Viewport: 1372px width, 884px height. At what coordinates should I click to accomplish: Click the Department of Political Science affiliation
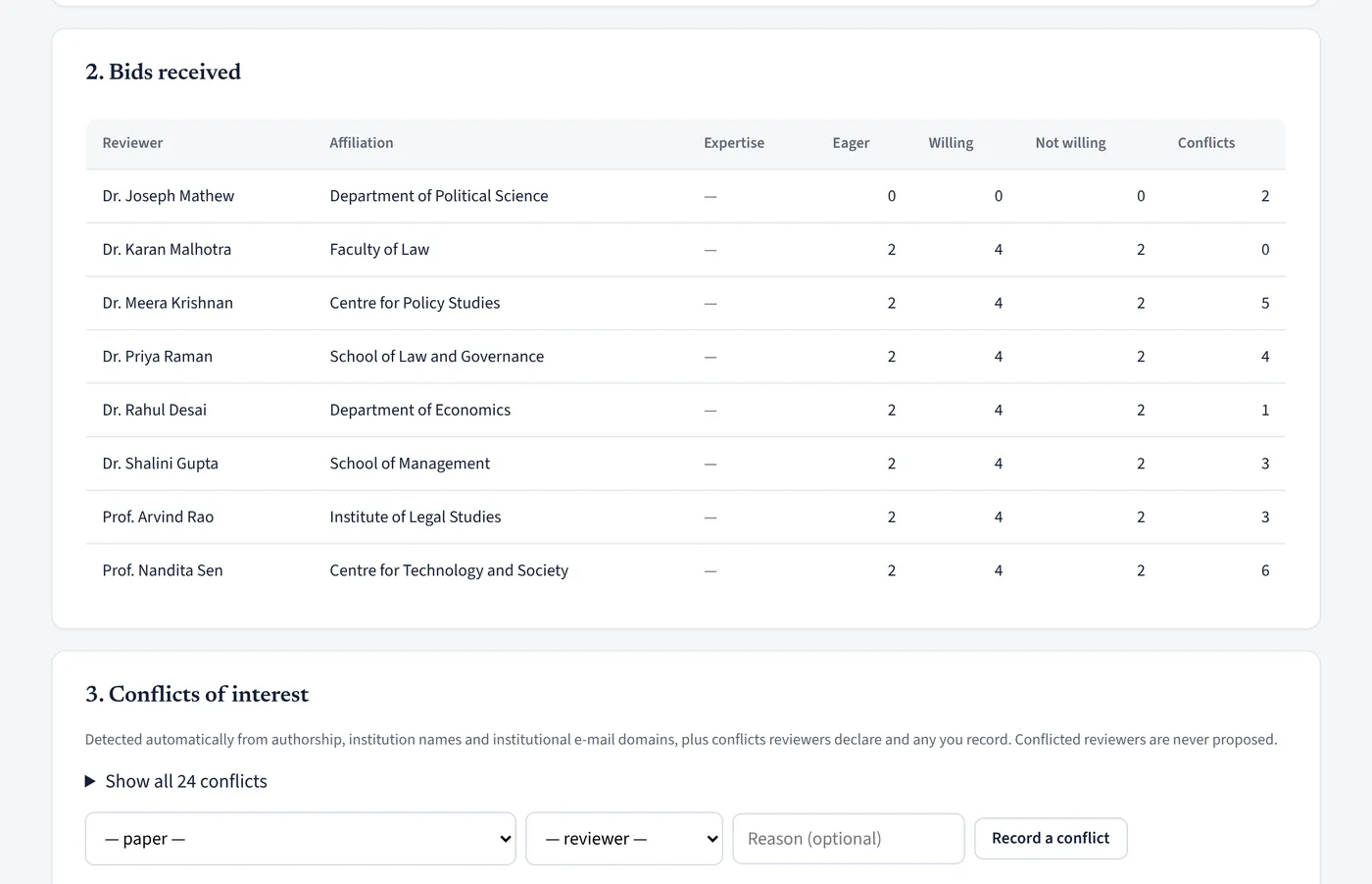point(439,196)
